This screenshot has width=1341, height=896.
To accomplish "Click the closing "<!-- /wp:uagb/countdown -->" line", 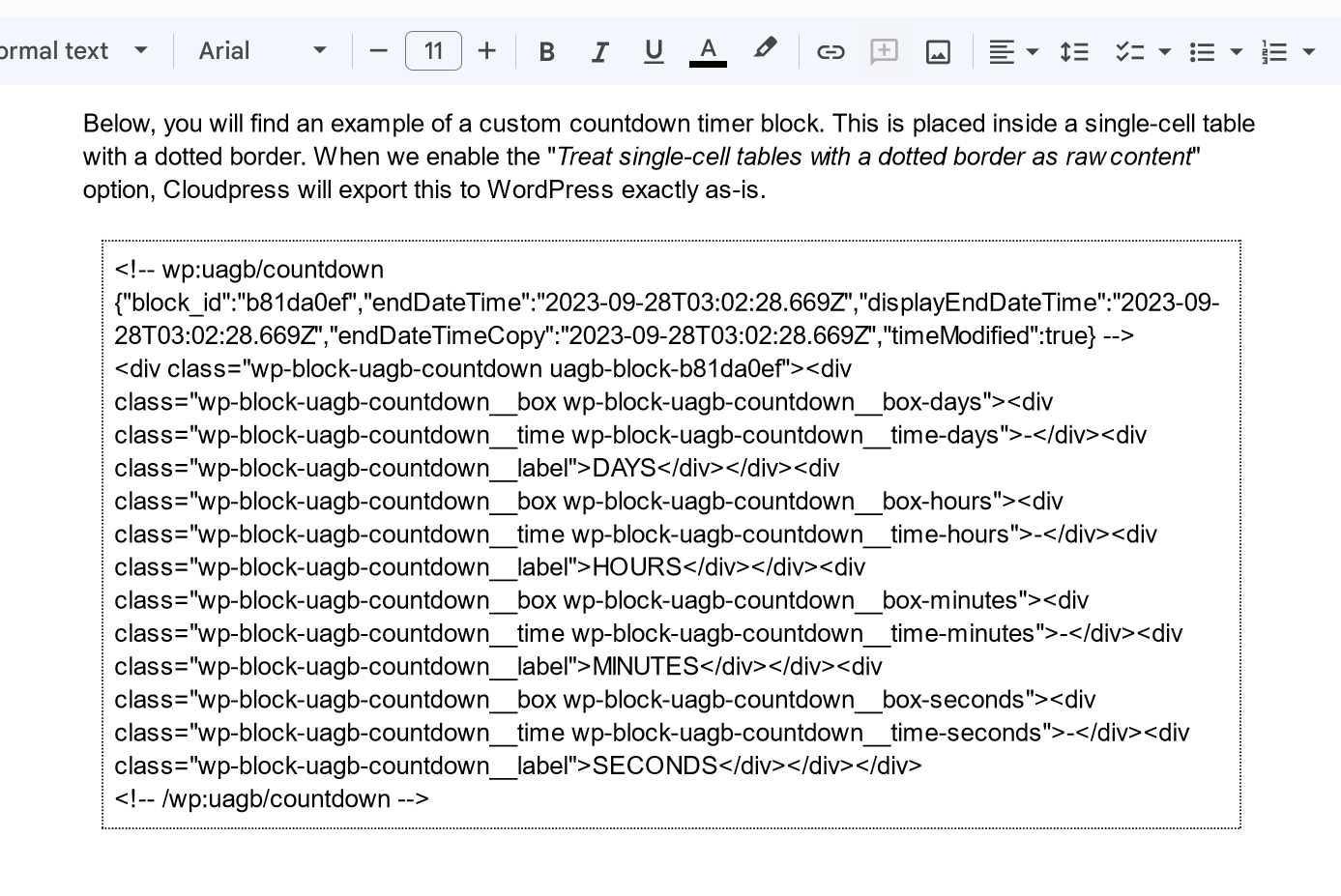I will (272, 799).
